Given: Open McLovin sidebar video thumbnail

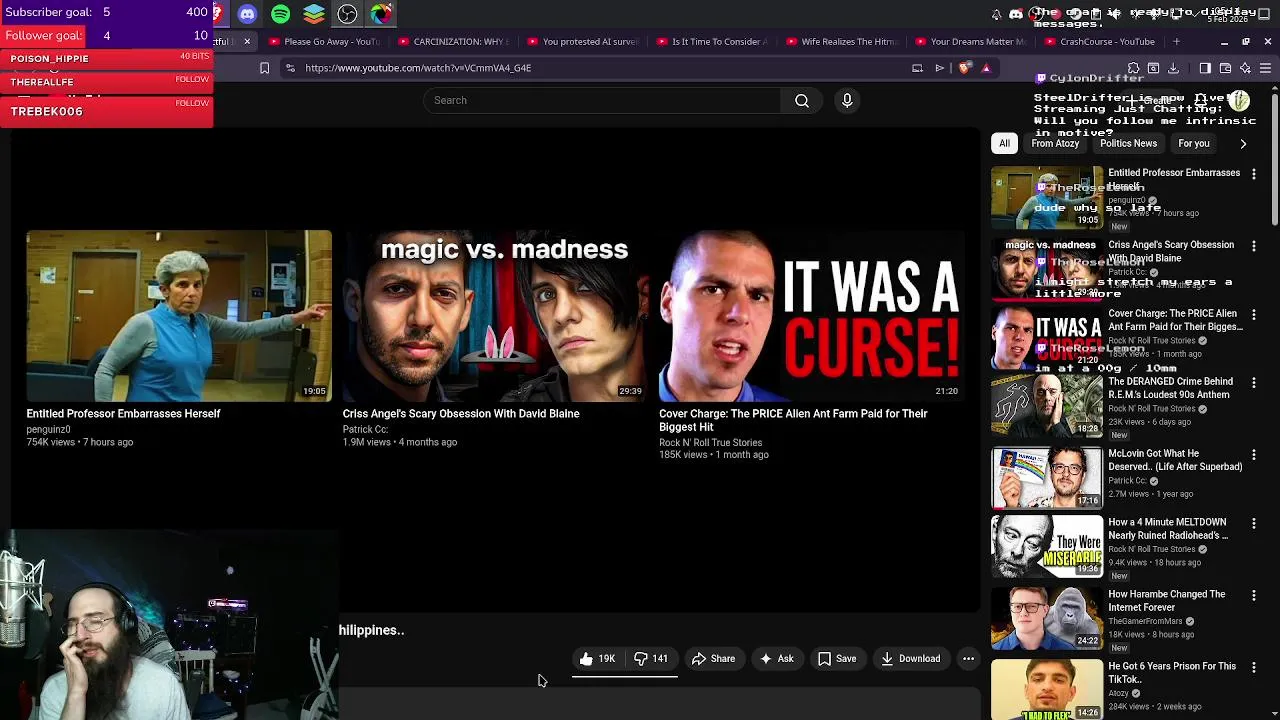Looking at the screenshot, I should (1047, 477).
